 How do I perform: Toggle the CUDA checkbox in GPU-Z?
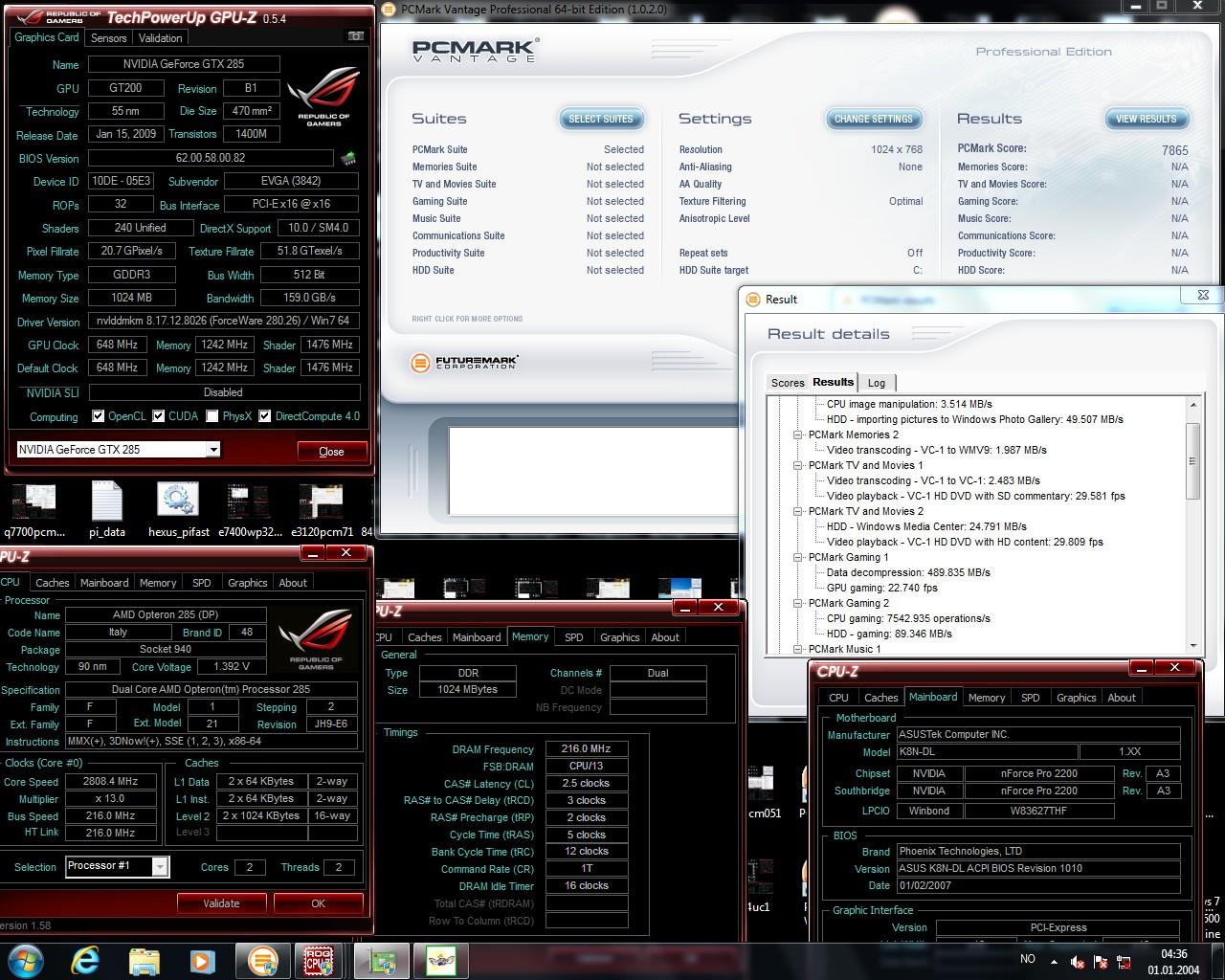pyautogui.click(x=159, y=416)
